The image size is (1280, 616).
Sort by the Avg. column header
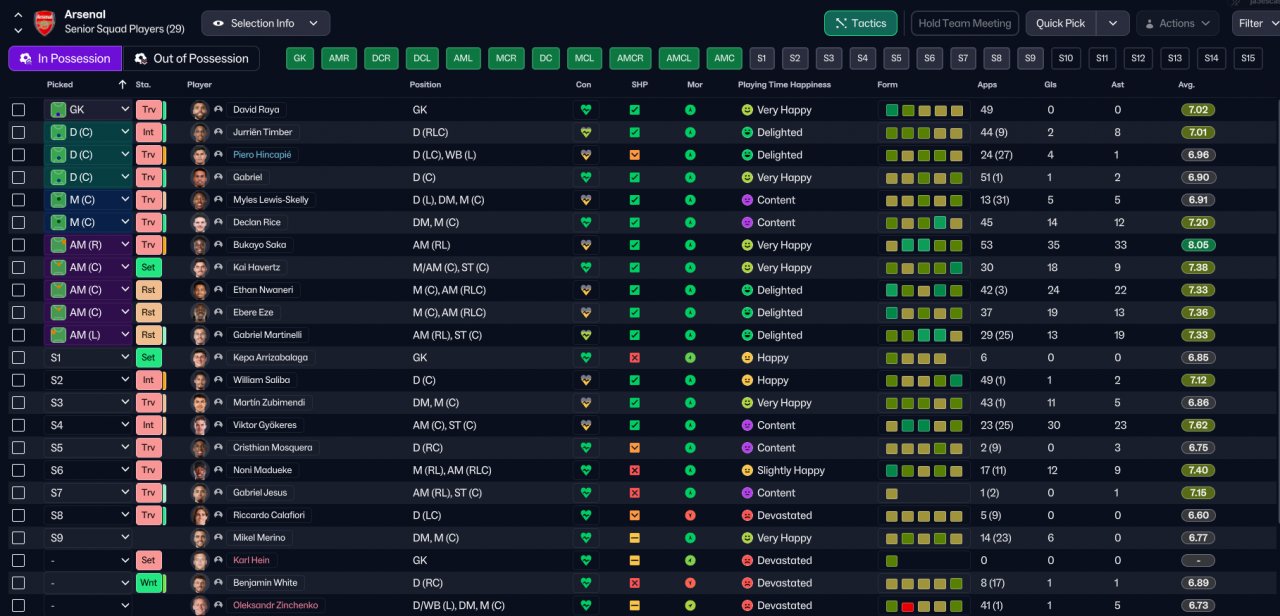coord(1187,84)
